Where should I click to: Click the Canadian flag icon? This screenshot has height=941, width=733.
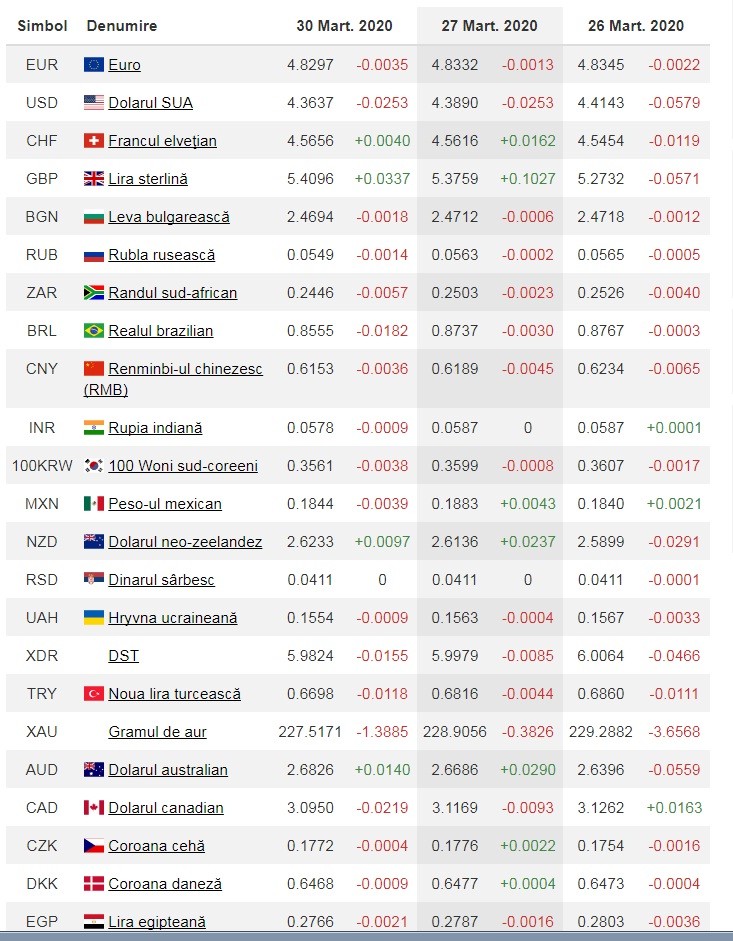pyautogui.click(x=94, y=808)
